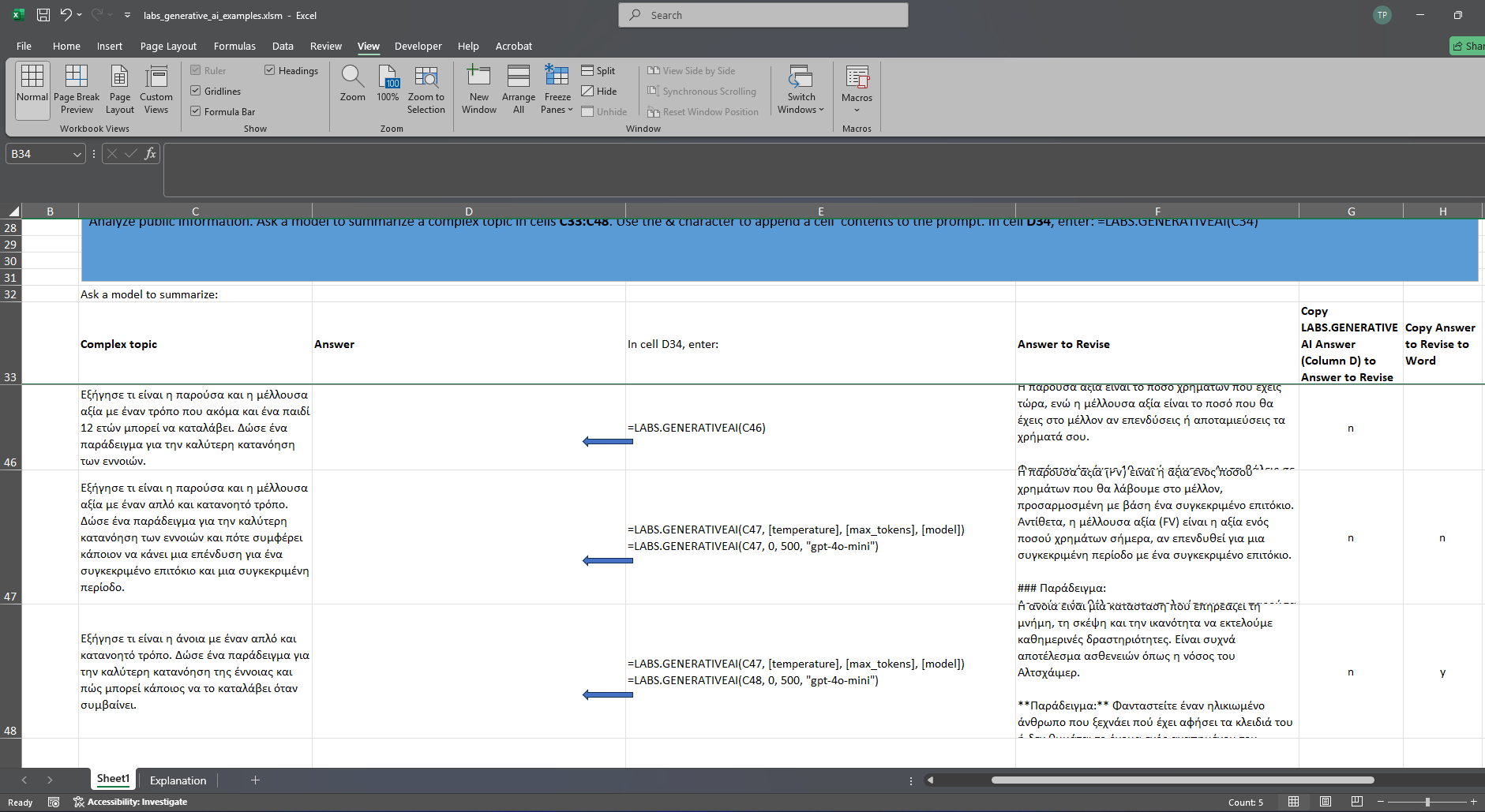This screenshot has height=812, width=1485.
Task: Uncheck the Gridlines checkbox
Action: (x=196, y=92)
